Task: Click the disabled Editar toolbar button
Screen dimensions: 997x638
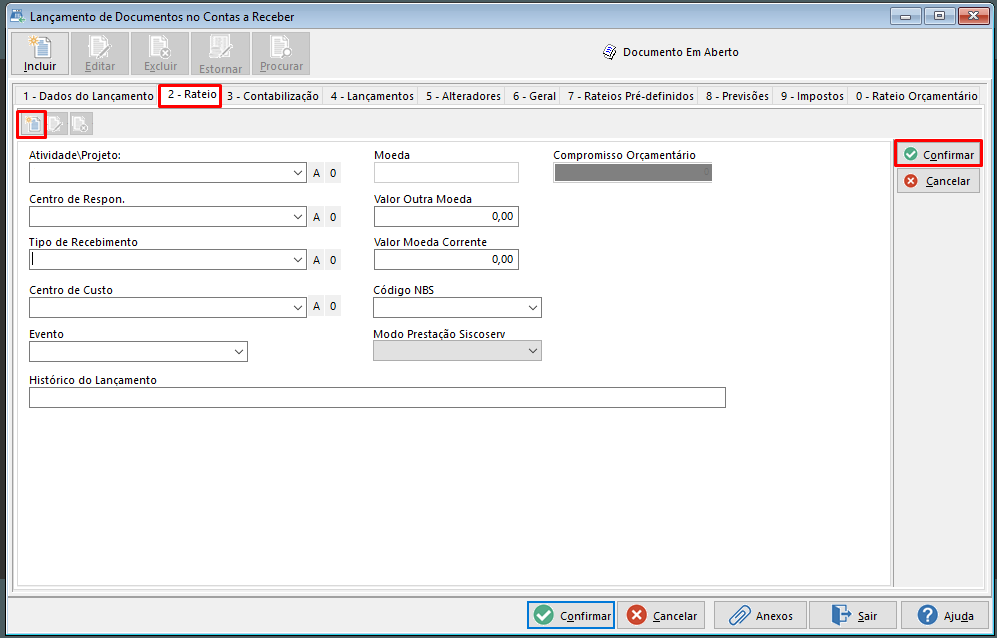Action: (x=100, y=54)
